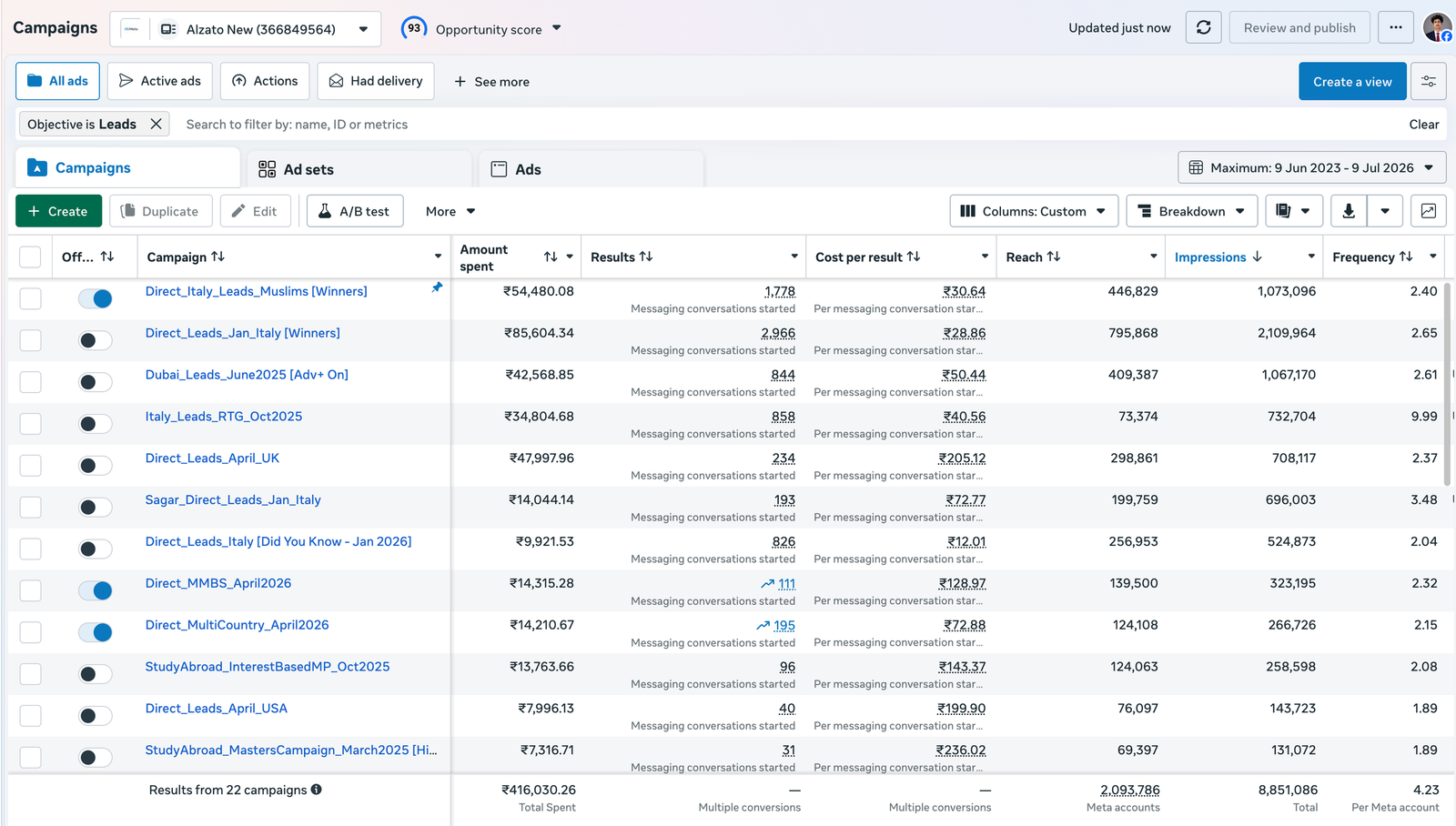Screen dimensions: 1456x826
Task: Open the date range Maximum dropdown
Action: pos(1312,167)
